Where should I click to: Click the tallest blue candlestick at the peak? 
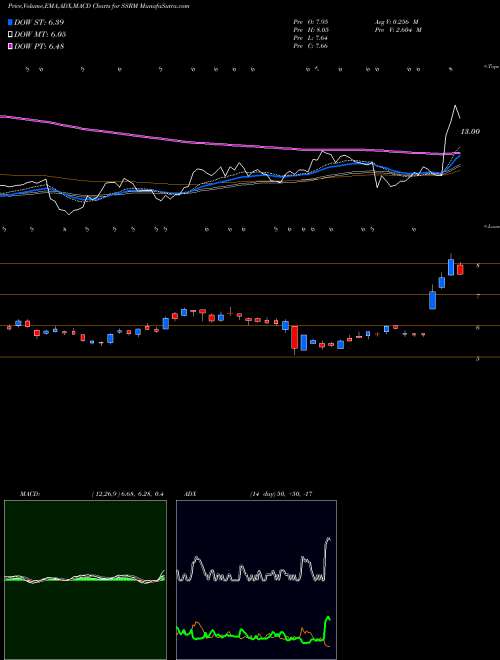[451, 267]
